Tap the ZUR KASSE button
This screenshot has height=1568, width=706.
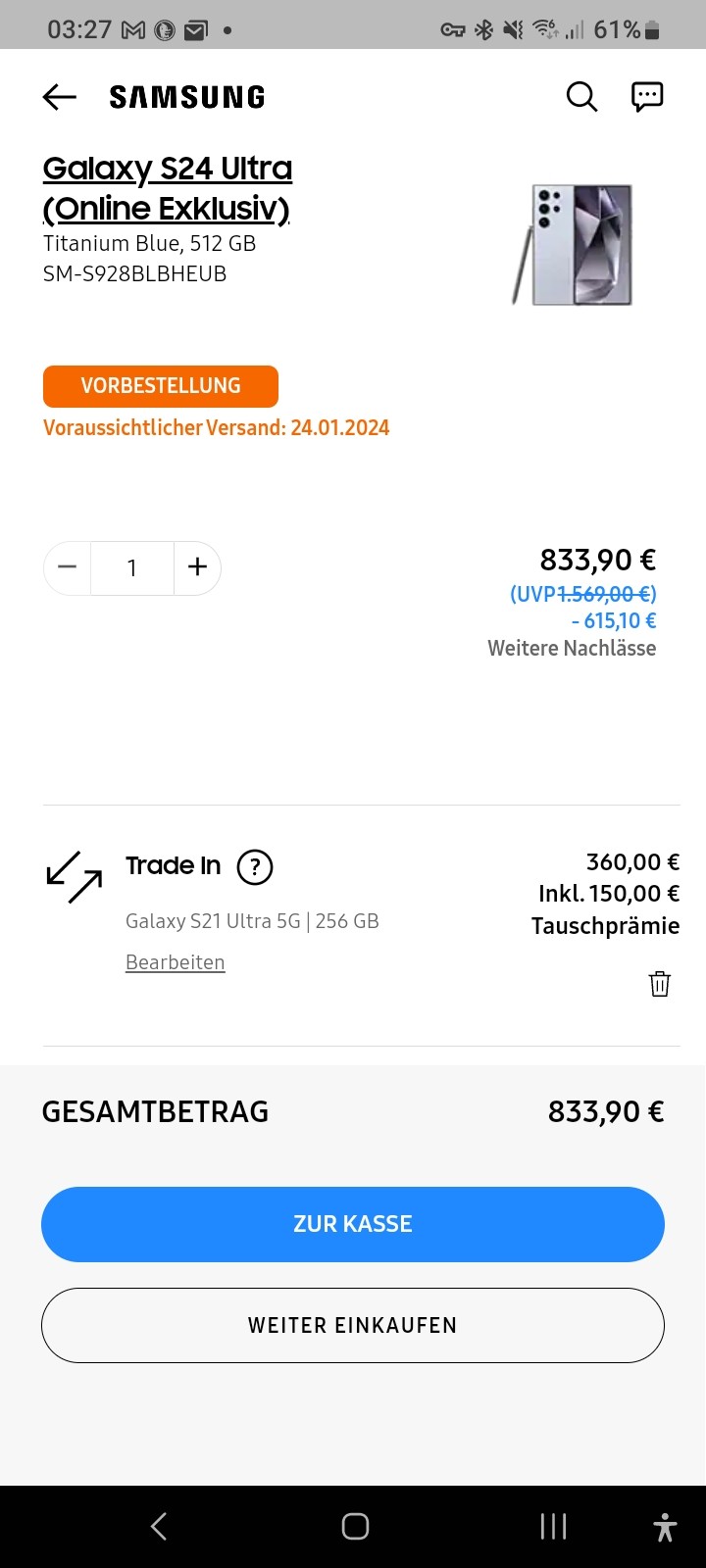click(353, 1224)
